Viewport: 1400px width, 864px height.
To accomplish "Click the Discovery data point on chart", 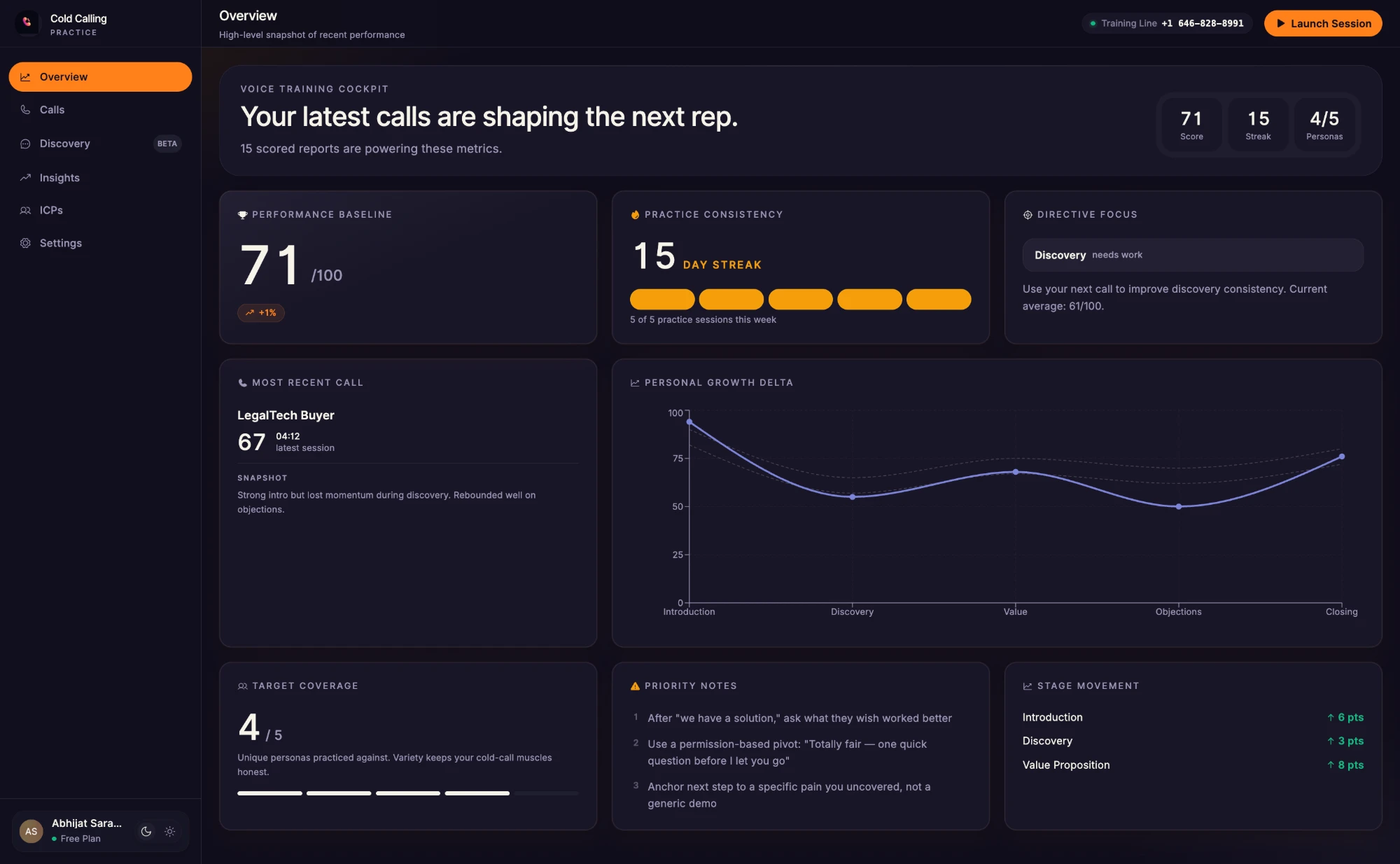I will coord(852,497).
